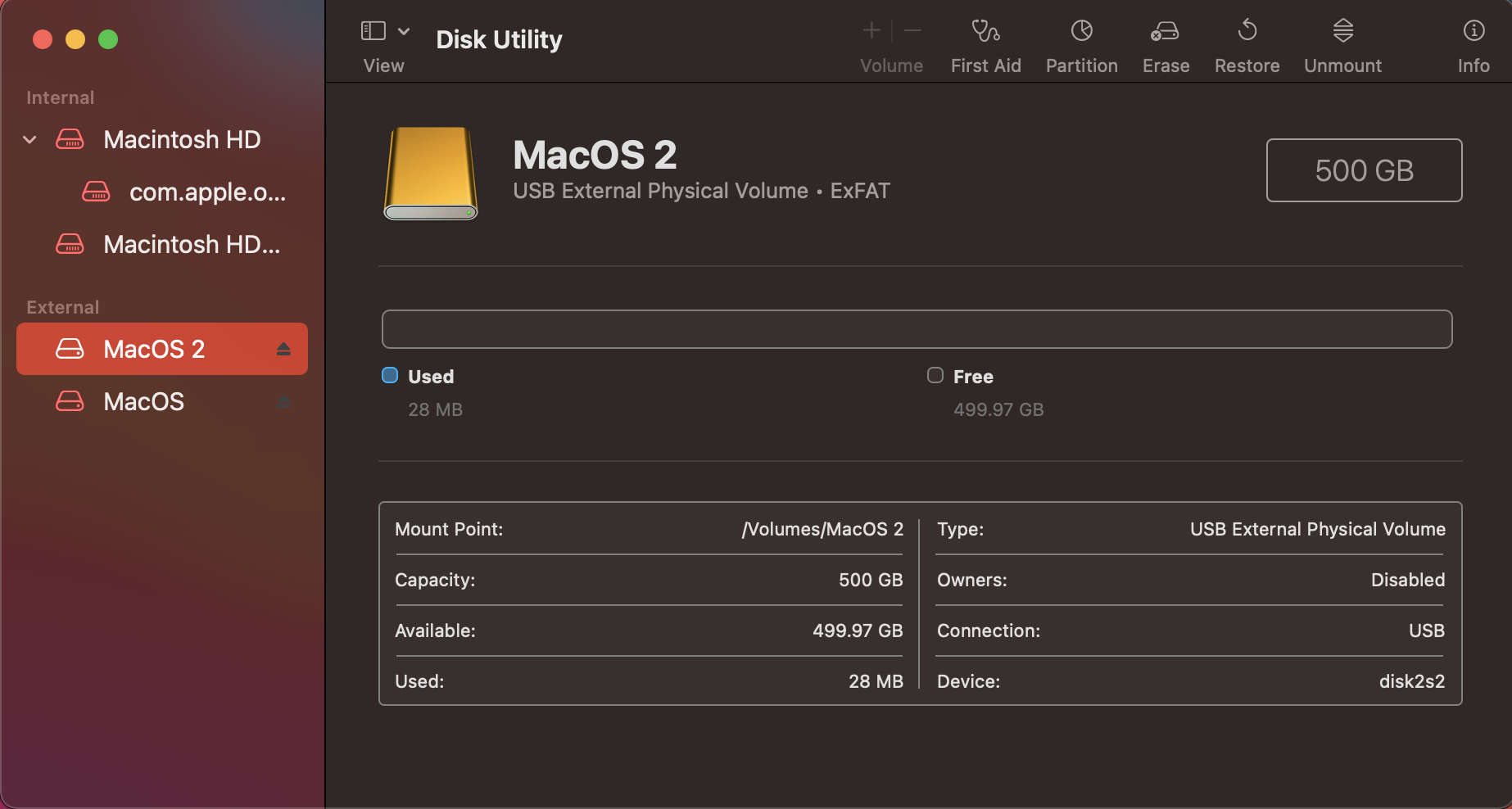This screenshot has height=809, width=1512.
Task: Eject the MacOS 2 volume
Action: pyautogui.click(x=283, y=350)
